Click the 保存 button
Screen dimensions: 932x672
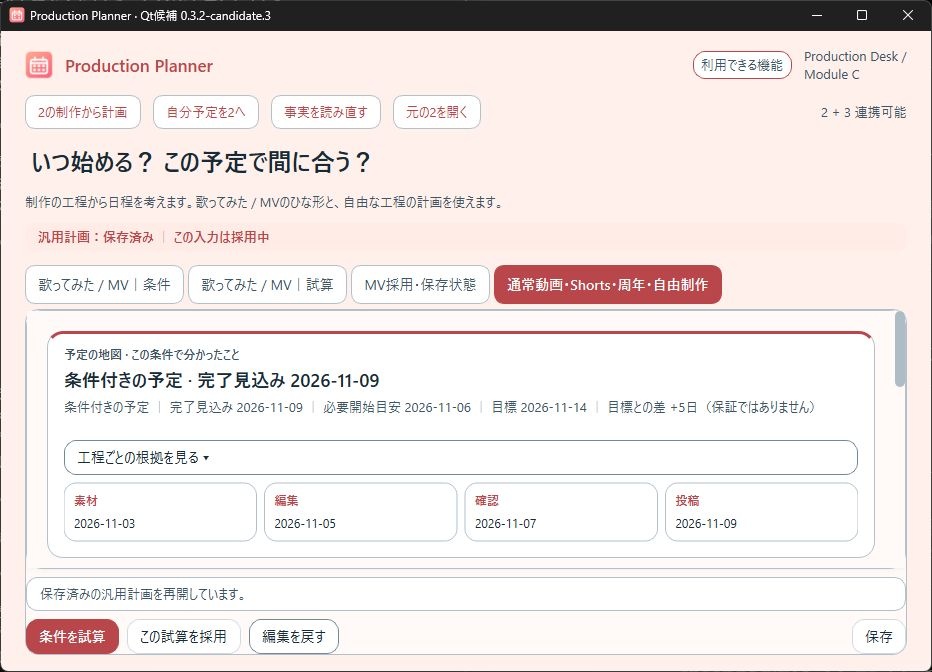(x=879, y=636)
